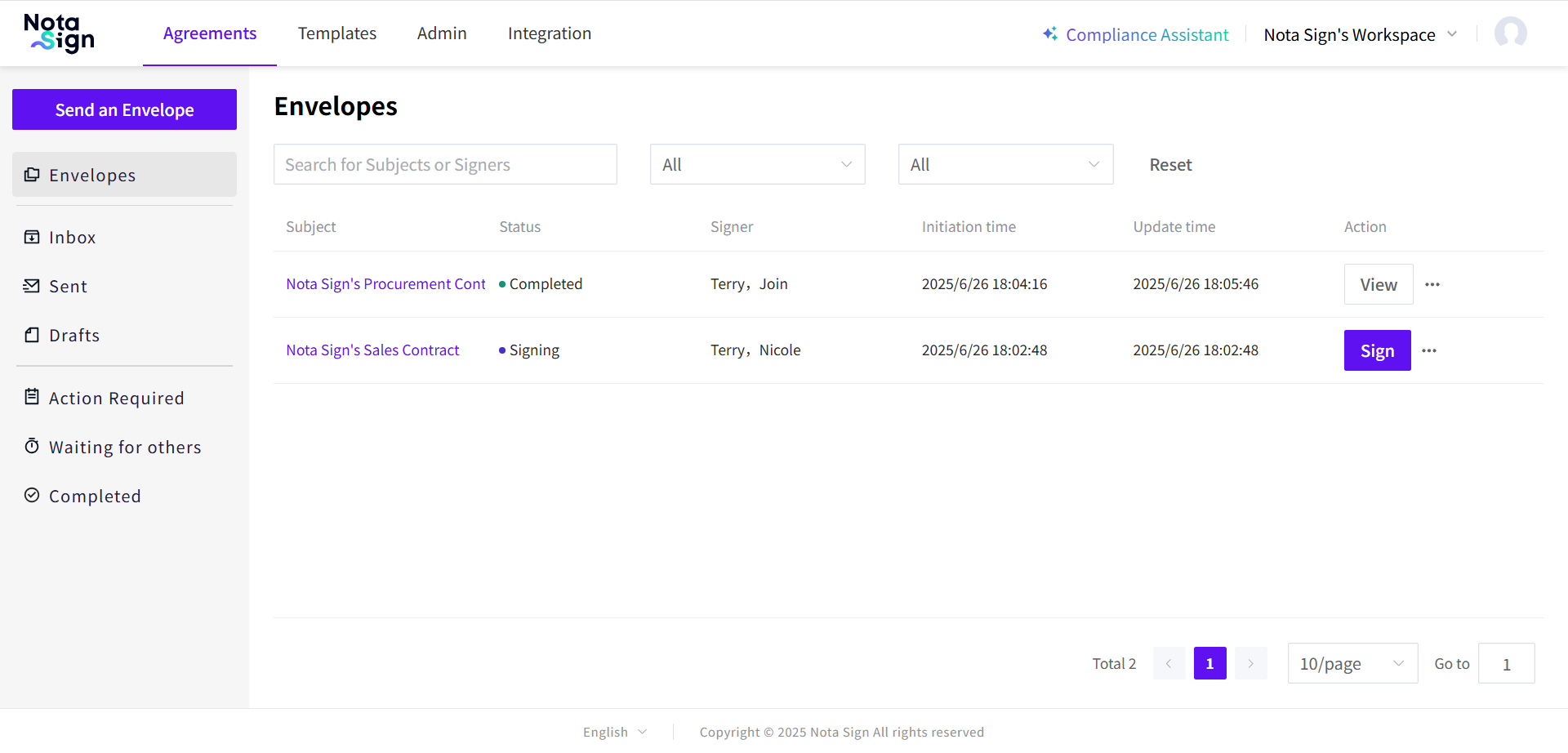This screenshot has width=1568, height=753.
Task: Focus the Search for Subjects or Signers field
Action: [445, 164]
